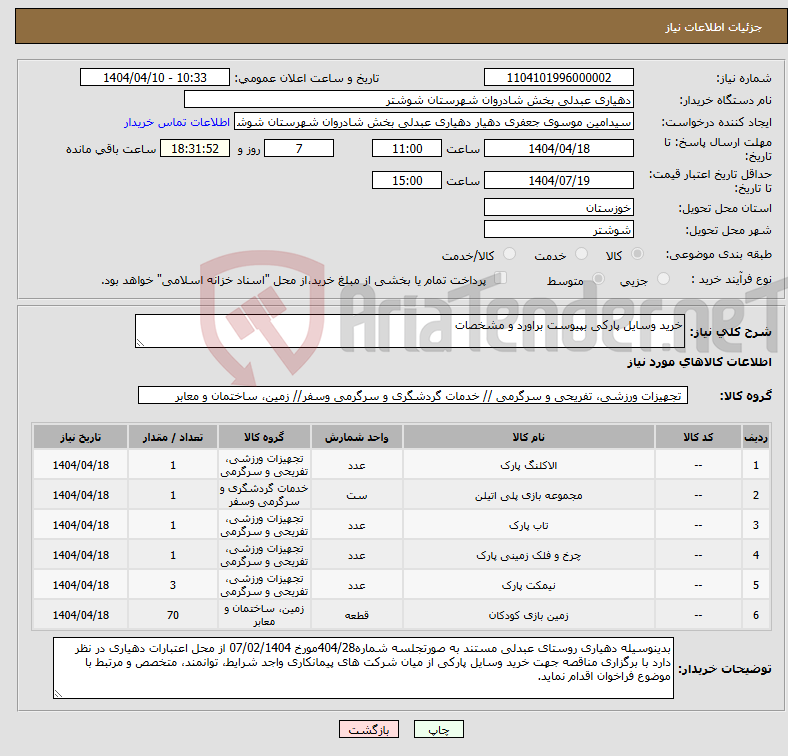788x756 pixels.
Task: Click the remaining time field 18:31:52
Action: [195, 148]
